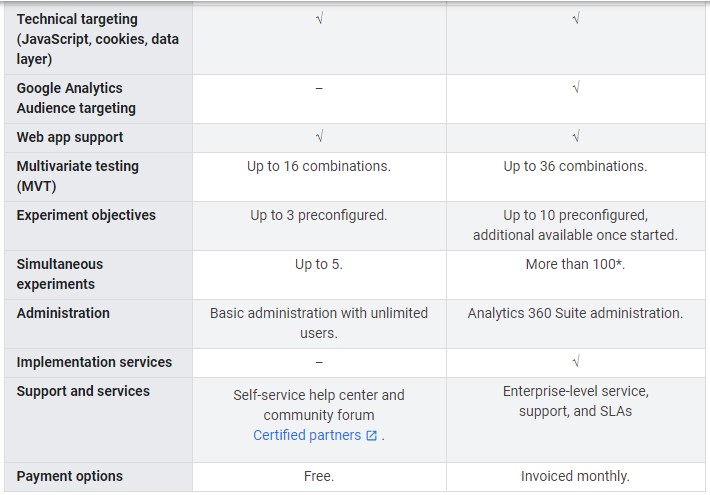
Task: Click 'Enterprise-level service, support, and SLAs' text
Action: 575,401
